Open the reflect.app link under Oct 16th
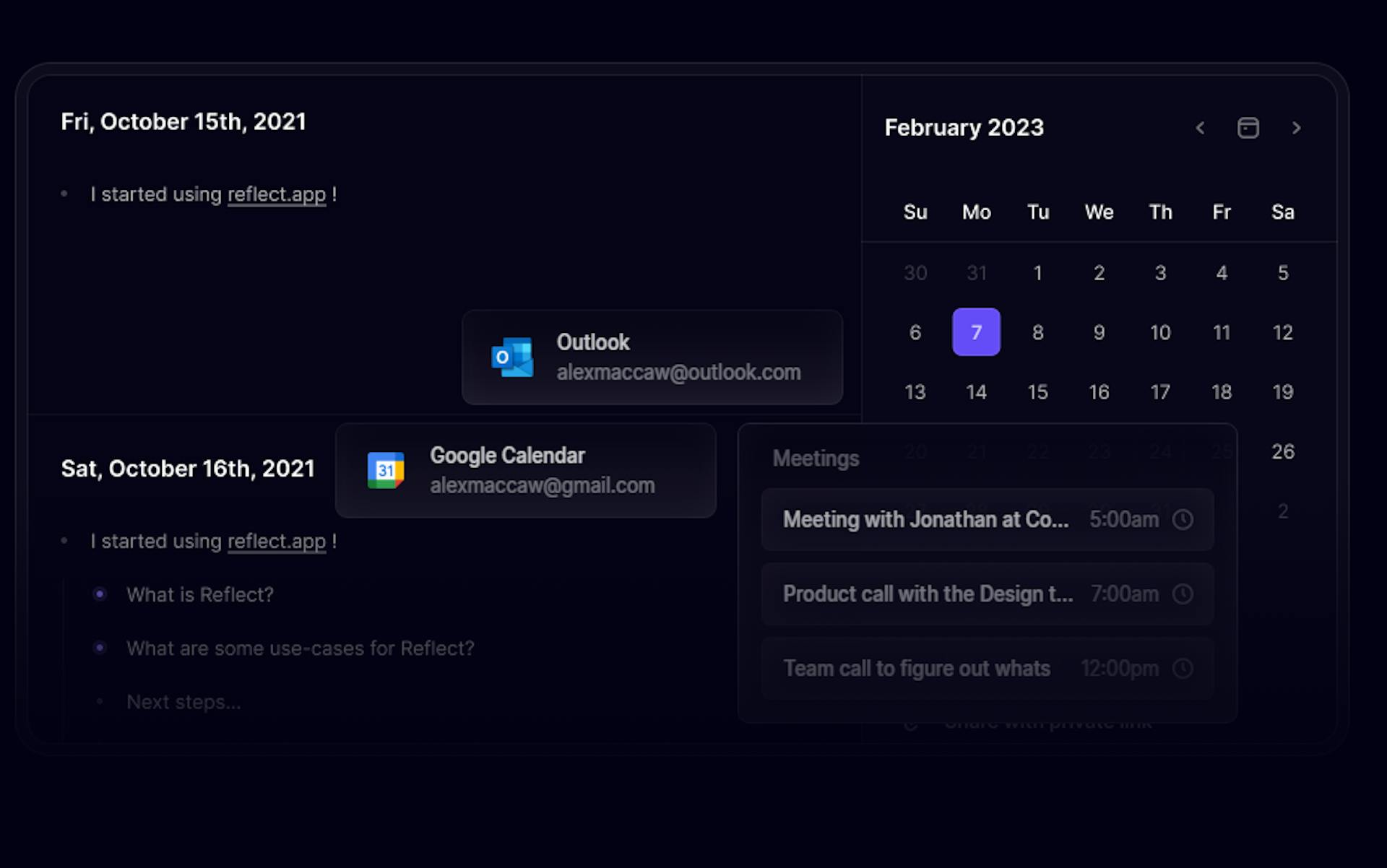Viewport: 1387px width, 868px height. 277,541
